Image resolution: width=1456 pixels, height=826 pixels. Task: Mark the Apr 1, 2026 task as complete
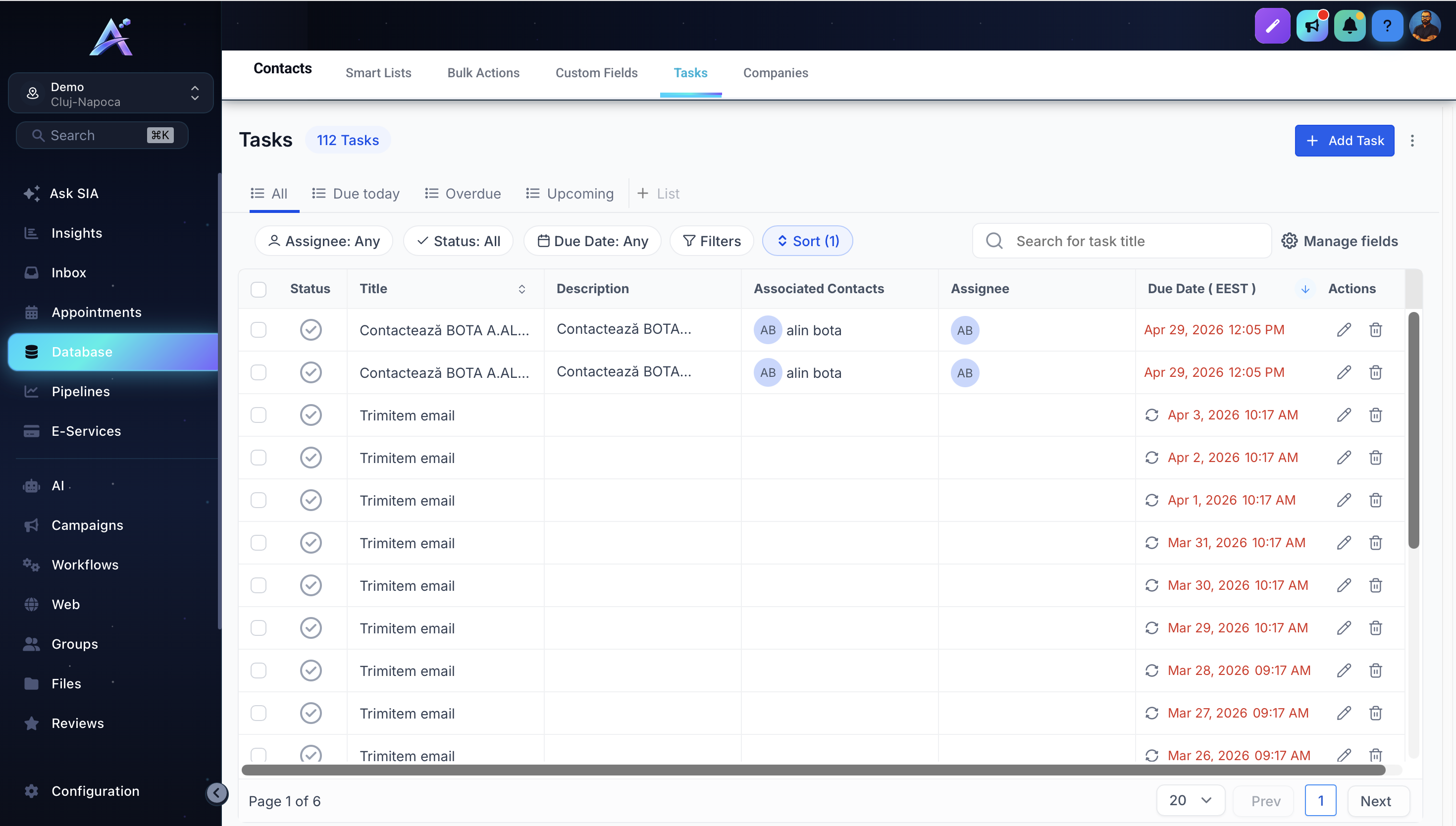pyautogui.click(x=311, y=500)
